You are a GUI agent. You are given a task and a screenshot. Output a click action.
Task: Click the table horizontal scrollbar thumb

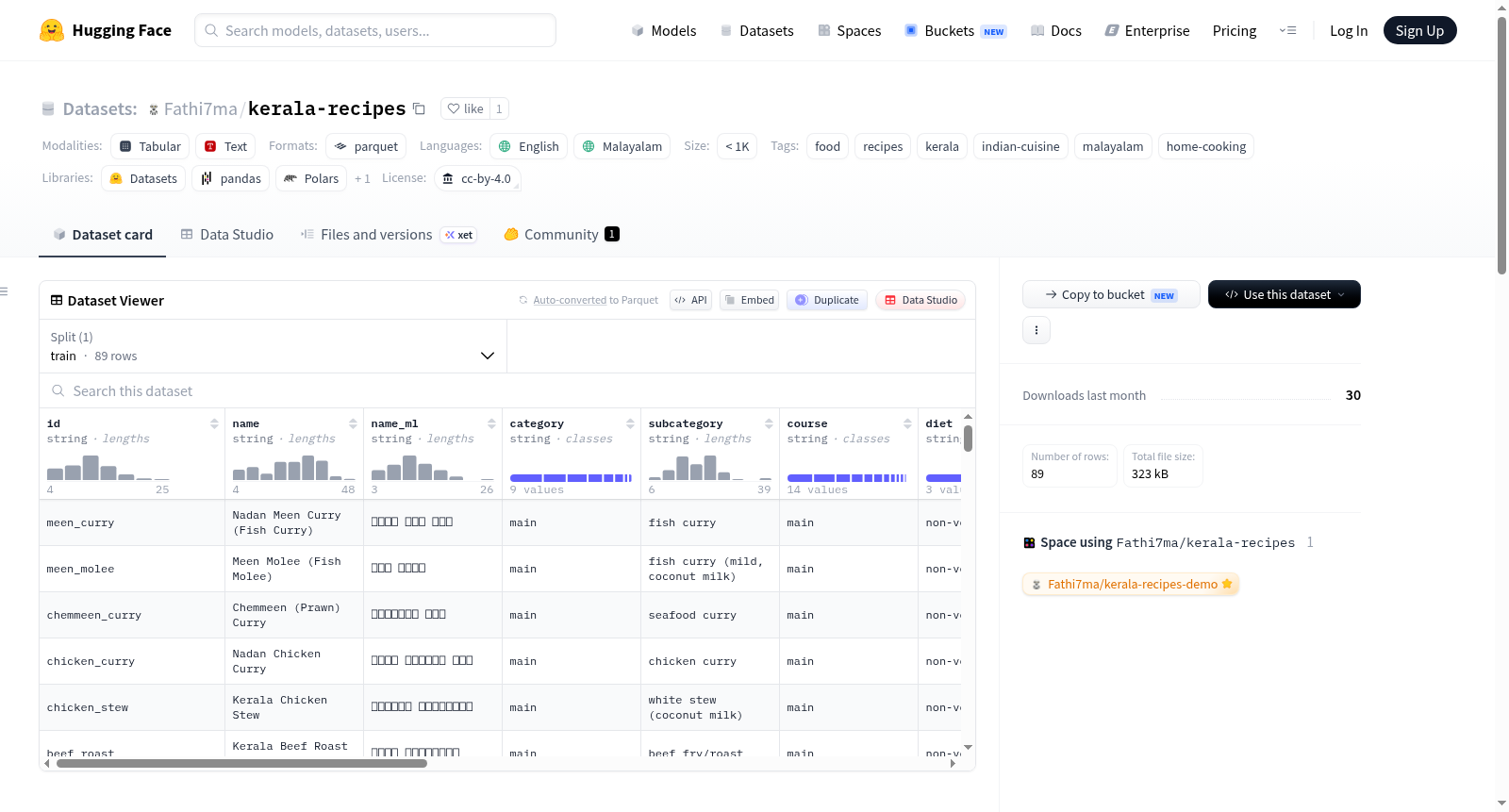[x=241, y=764]
